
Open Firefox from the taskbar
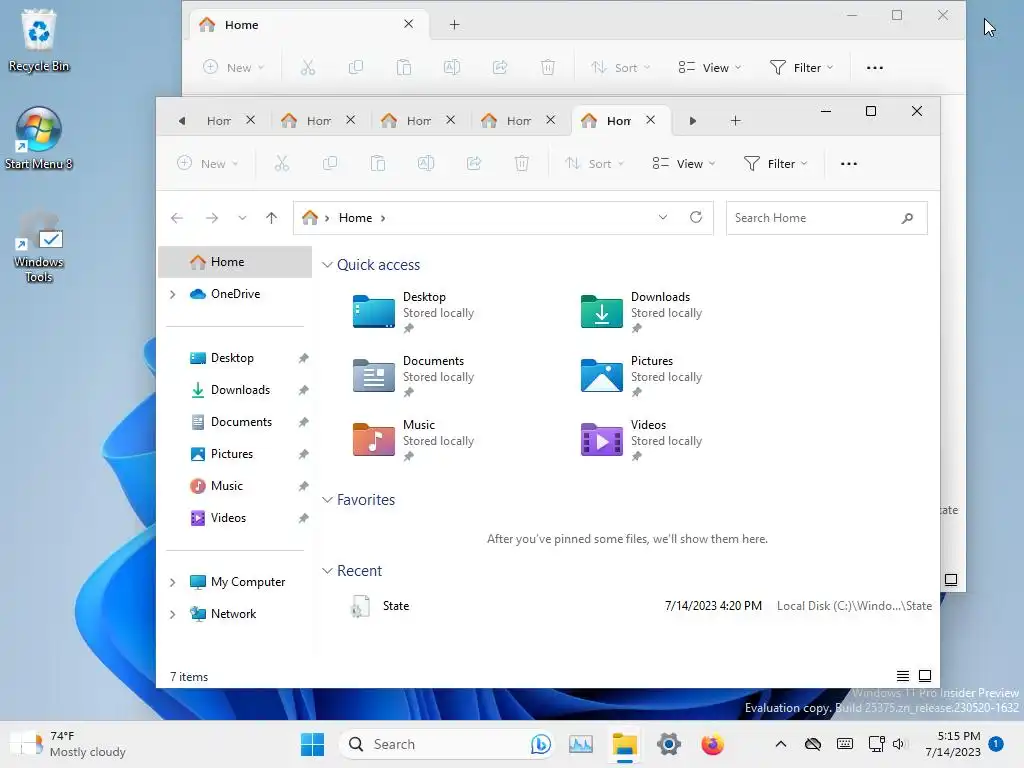pos(712,744)
